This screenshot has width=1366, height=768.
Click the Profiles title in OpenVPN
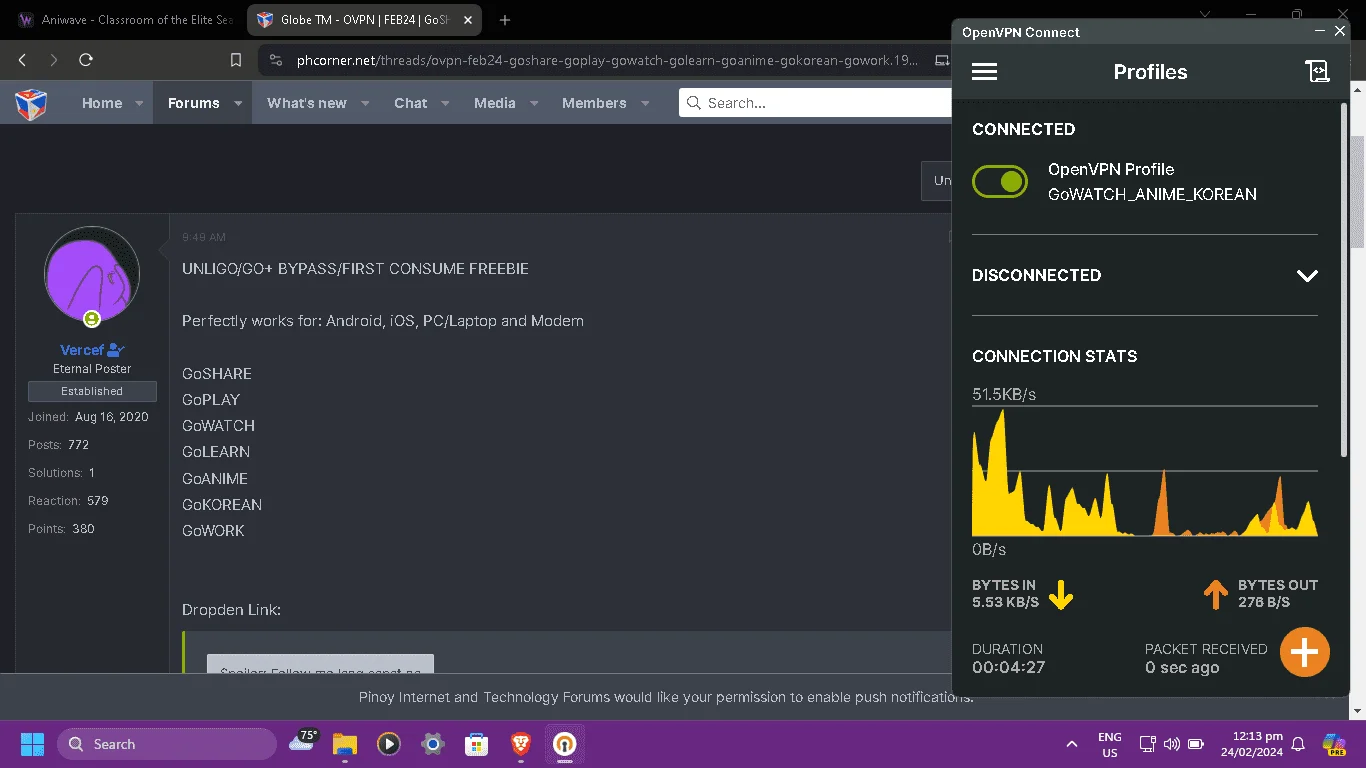(x=1150, y=72)
